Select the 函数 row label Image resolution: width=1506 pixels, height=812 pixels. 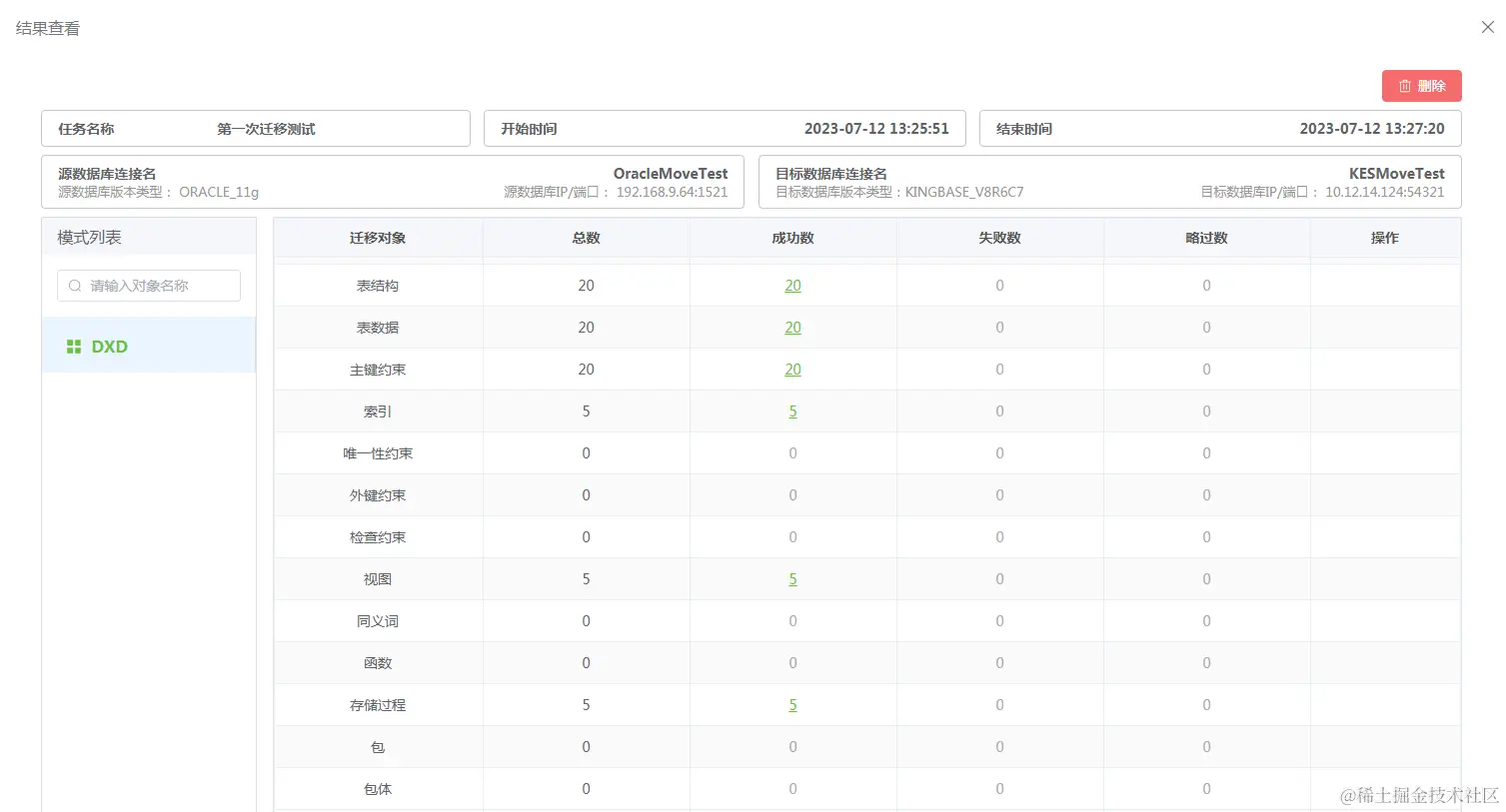(x=378, y=663)
